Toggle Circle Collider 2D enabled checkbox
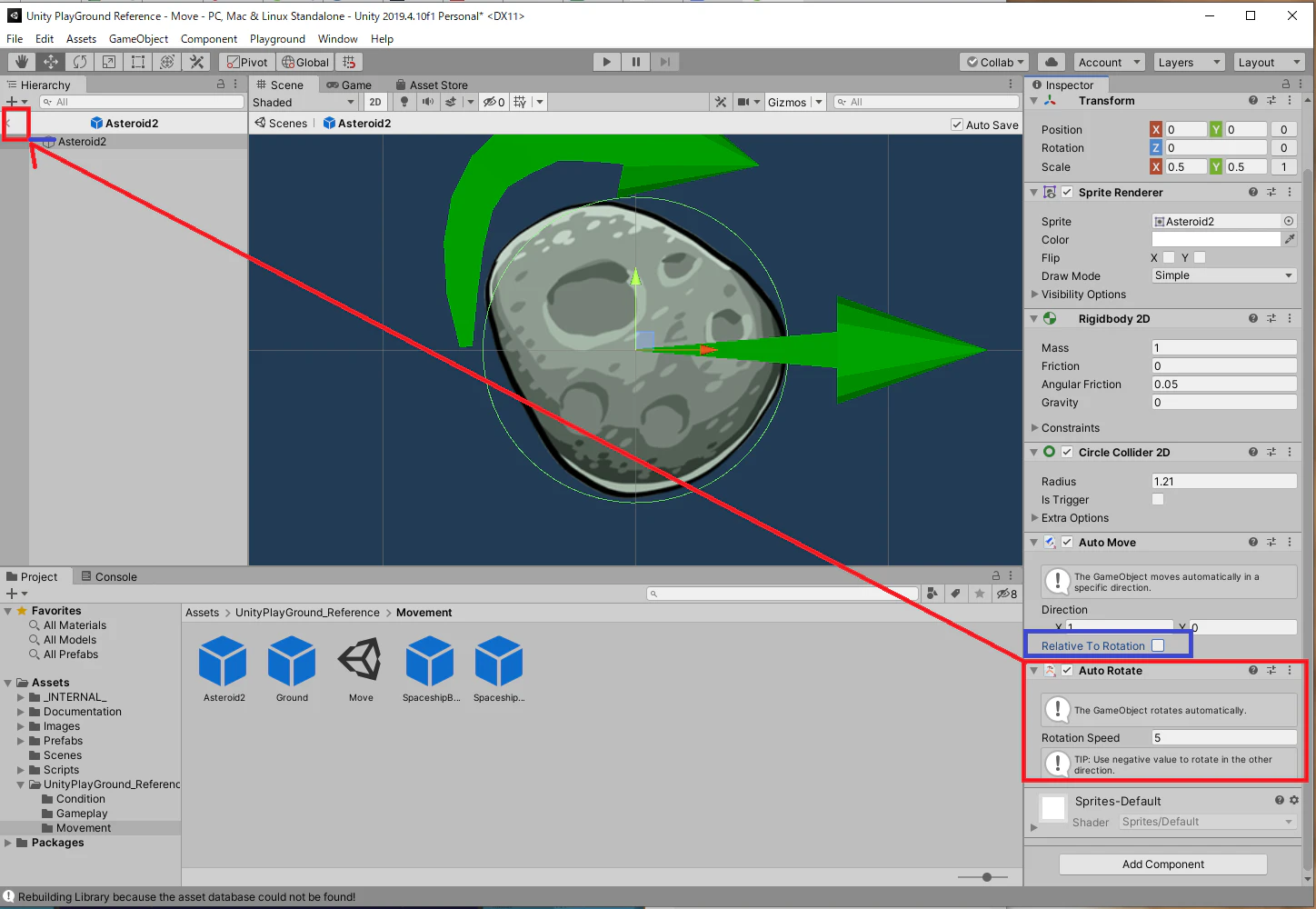This screenshot has width=1316, height=909. tap(1067, 452)
